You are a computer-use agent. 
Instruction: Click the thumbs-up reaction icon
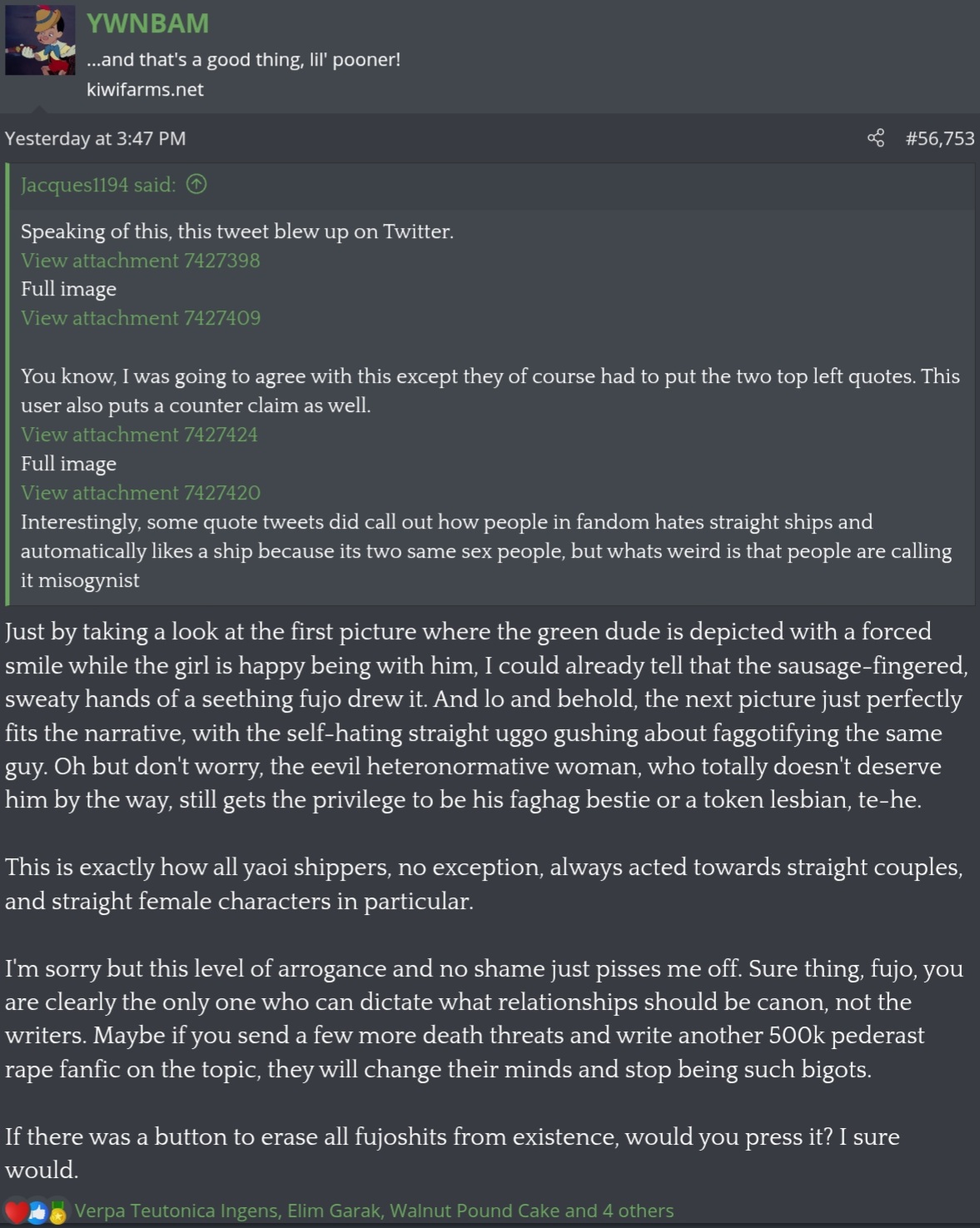click(x=37, y=1213)
